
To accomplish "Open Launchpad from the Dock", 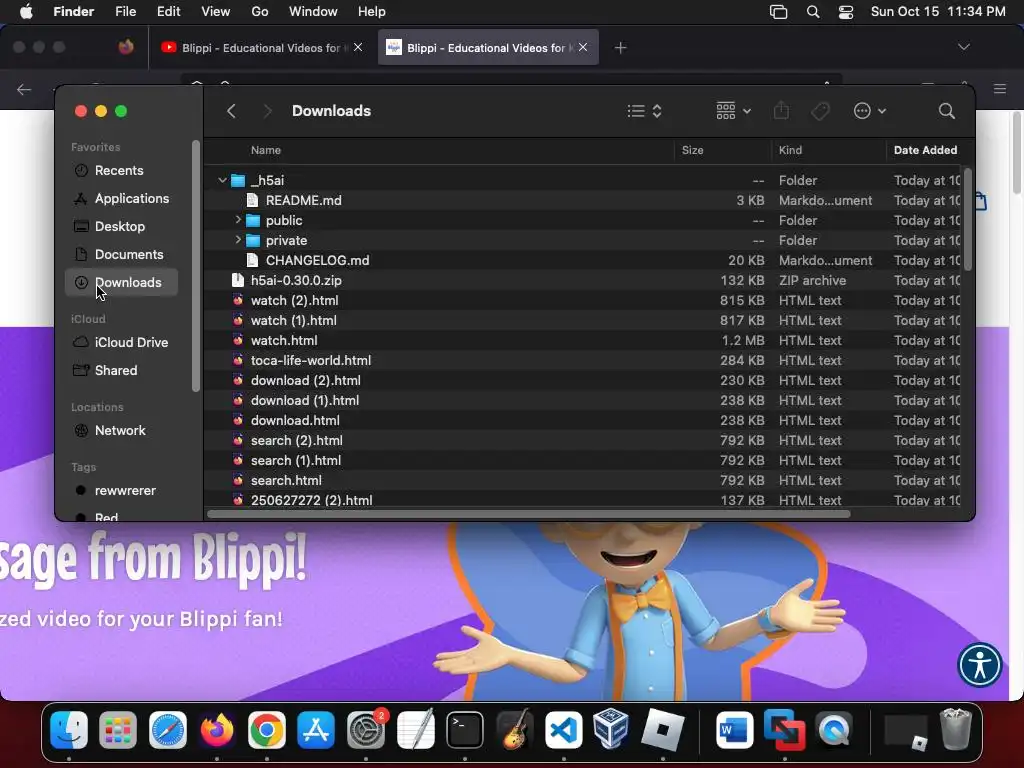I will coord(118,730).
